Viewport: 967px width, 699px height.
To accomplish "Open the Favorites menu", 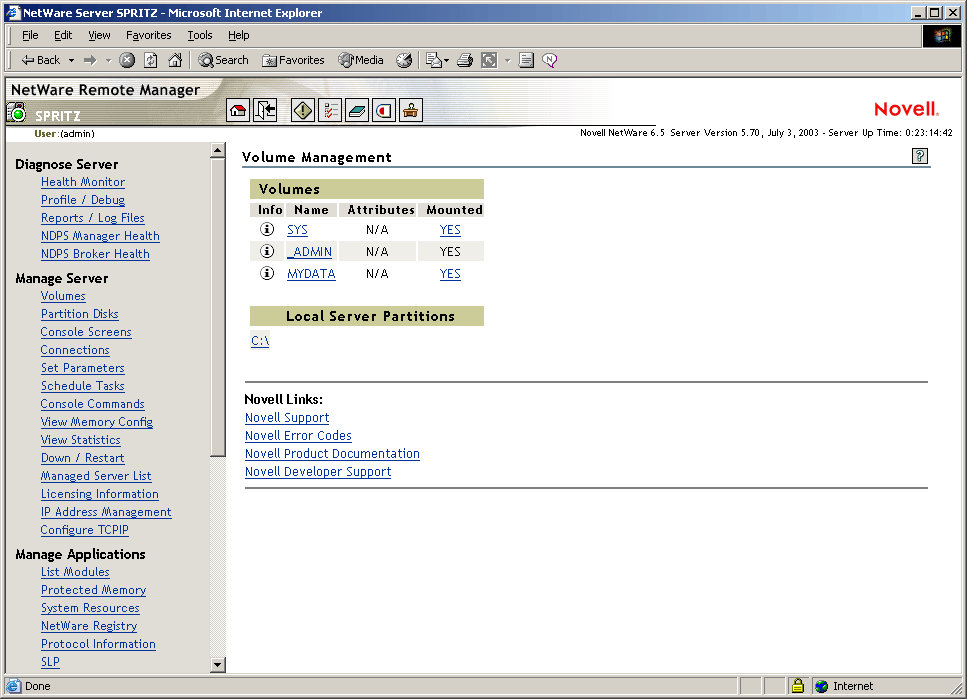I will tap(148, 35).
